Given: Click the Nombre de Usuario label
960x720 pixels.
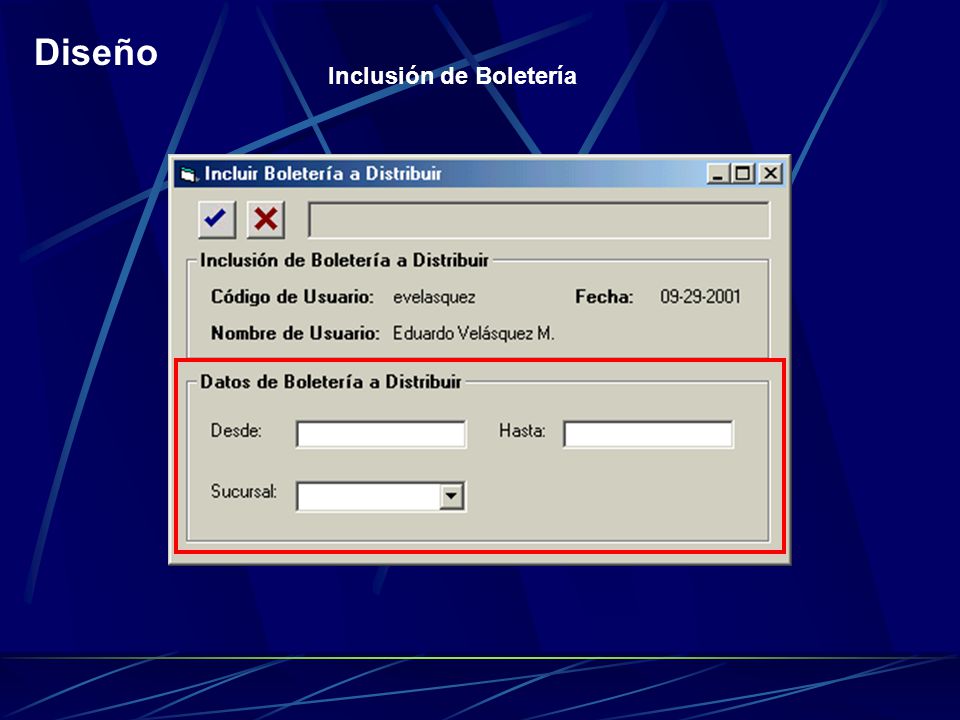Looking at the screenshot, I should (x=295, y=334).
